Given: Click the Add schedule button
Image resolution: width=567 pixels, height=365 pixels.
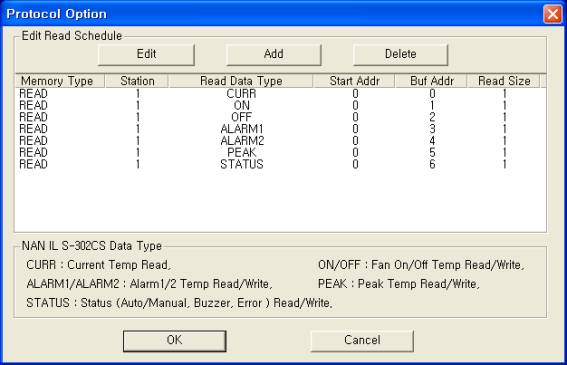Looking at the screenshot, I should [273, 55].
